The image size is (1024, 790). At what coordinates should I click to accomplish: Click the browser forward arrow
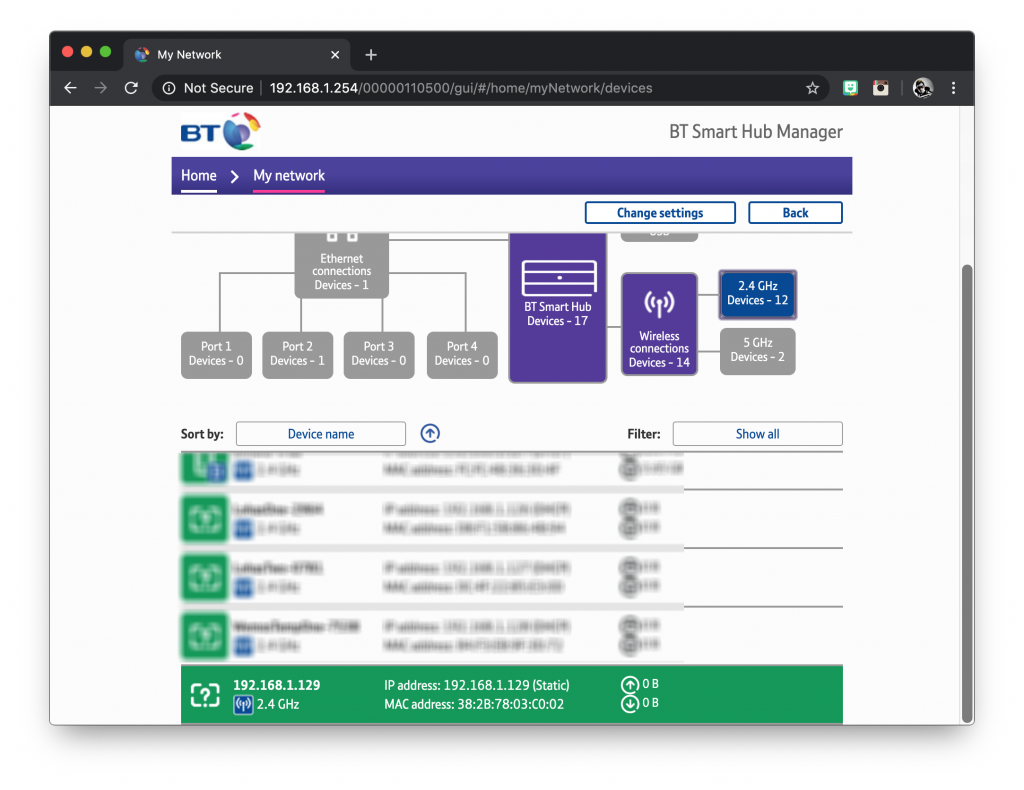coord(101,88)
